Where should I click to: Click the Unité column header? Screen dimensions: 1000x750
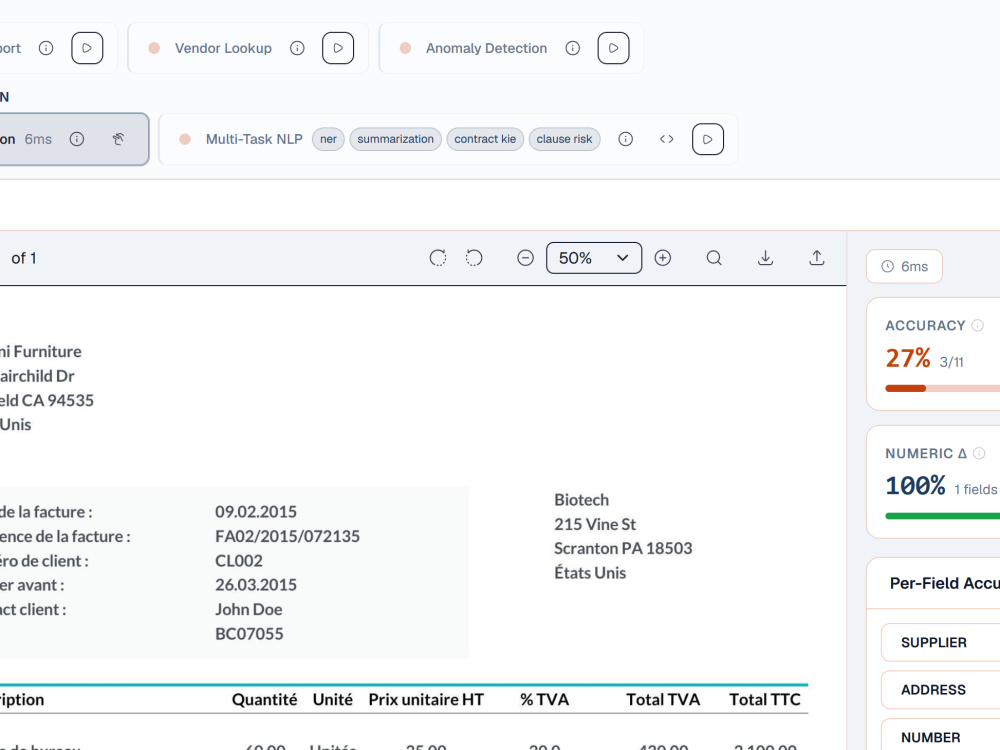coord(332,700)
